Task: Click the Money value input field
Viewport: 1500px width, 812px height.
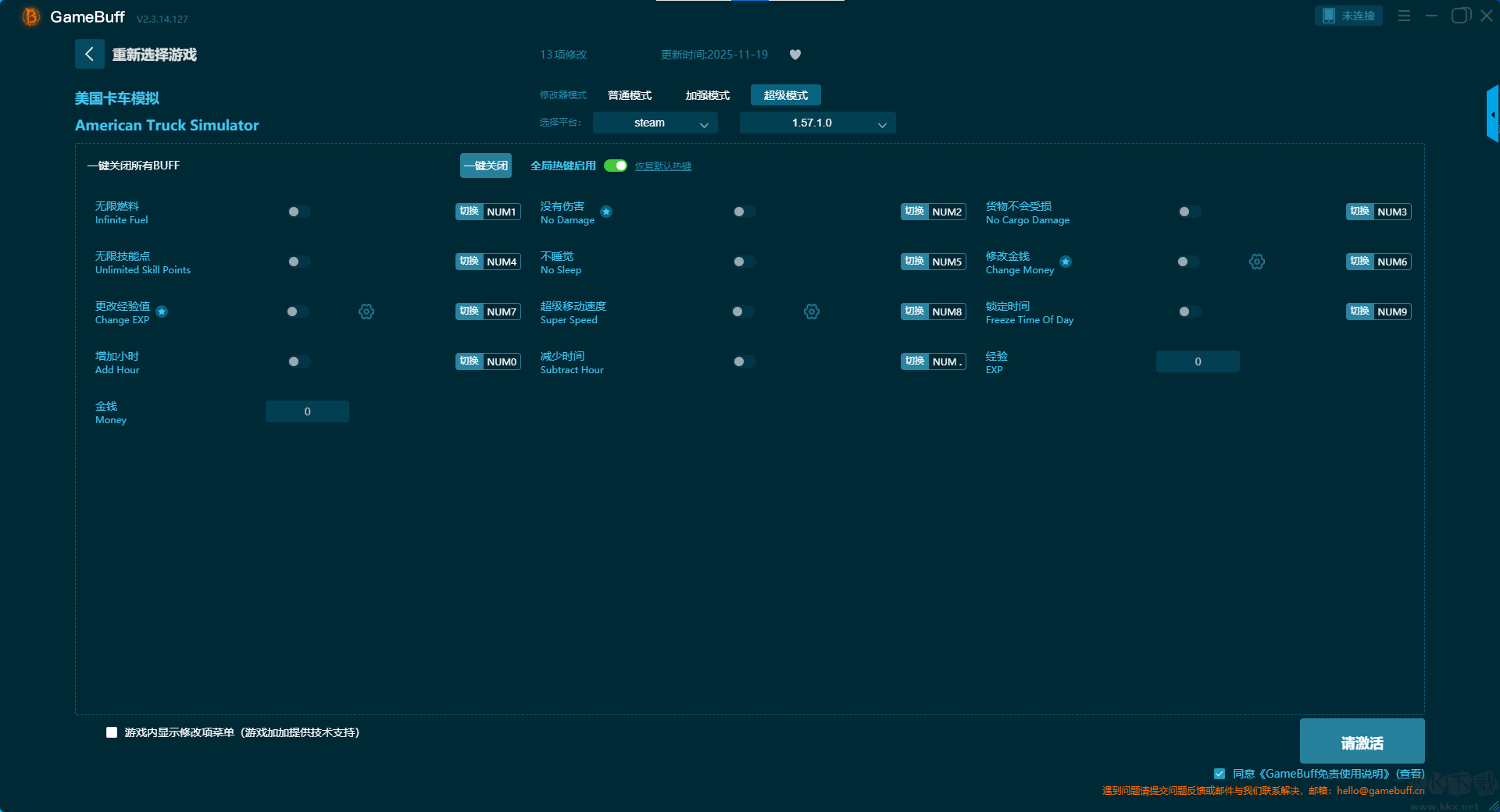Action: click(307, 411)
